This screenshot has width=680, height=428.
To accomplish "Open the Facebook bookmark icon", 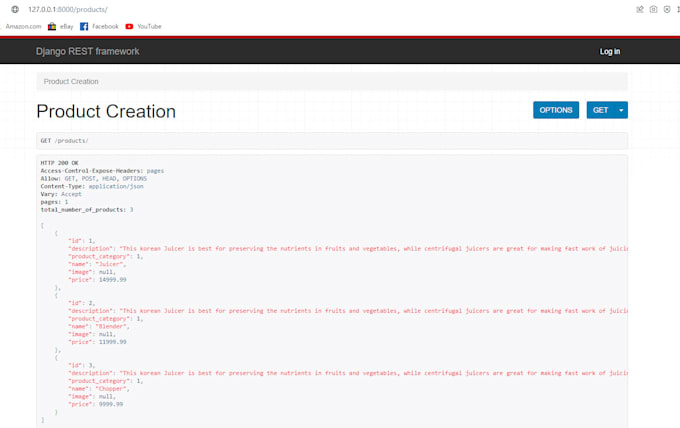I will 84,26.
